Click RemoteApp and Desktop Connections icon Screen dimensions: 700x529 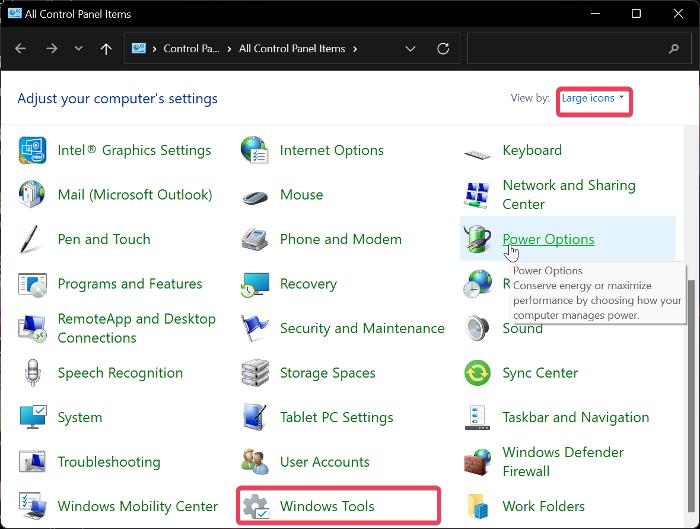[x=32, y=329]
